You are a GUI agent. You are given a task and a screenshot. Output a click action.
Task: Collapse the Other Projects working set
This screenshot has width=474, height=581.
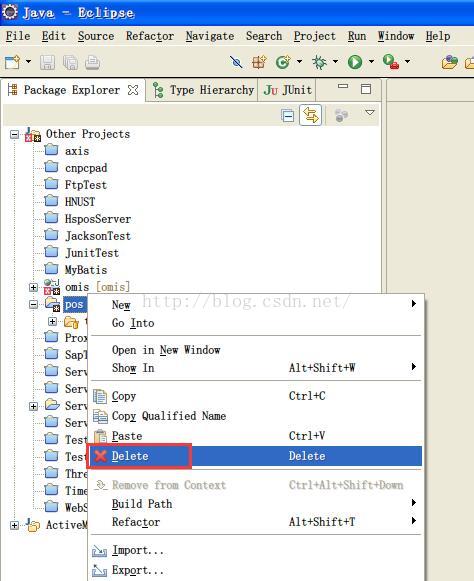tap(14, 134)
